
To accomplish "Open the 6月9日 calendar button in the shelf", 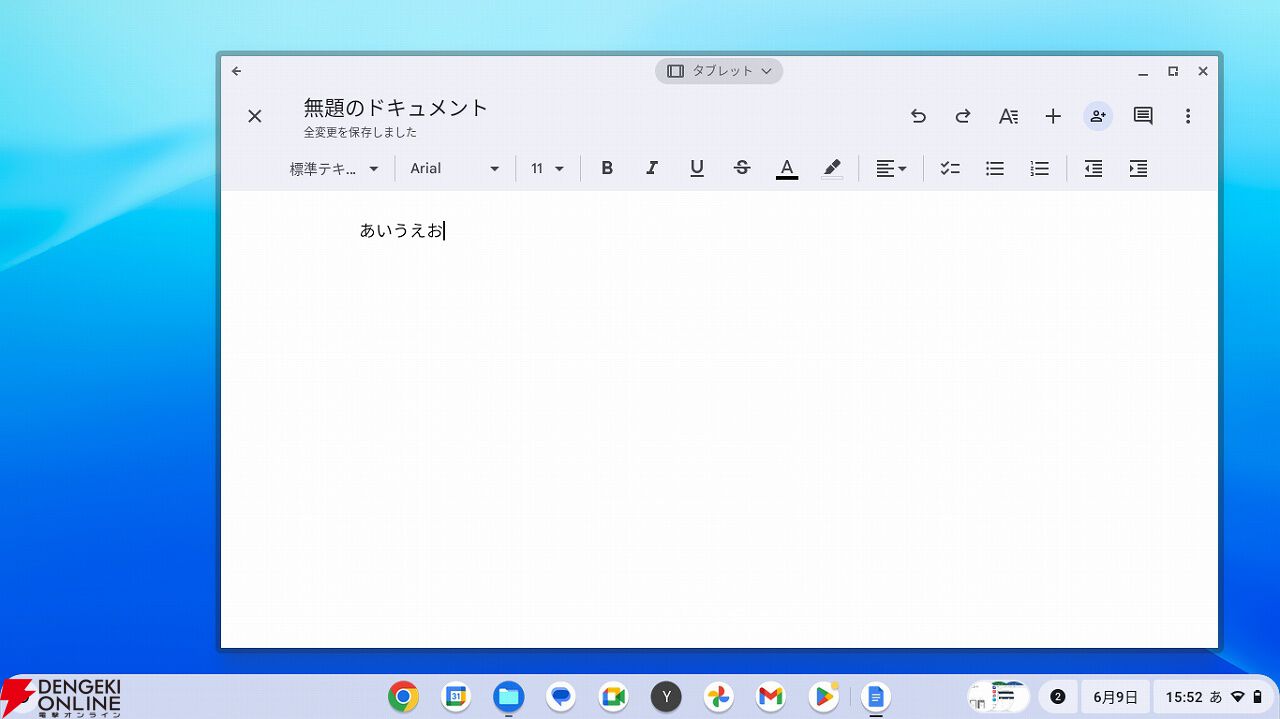I will point(1115,697).
